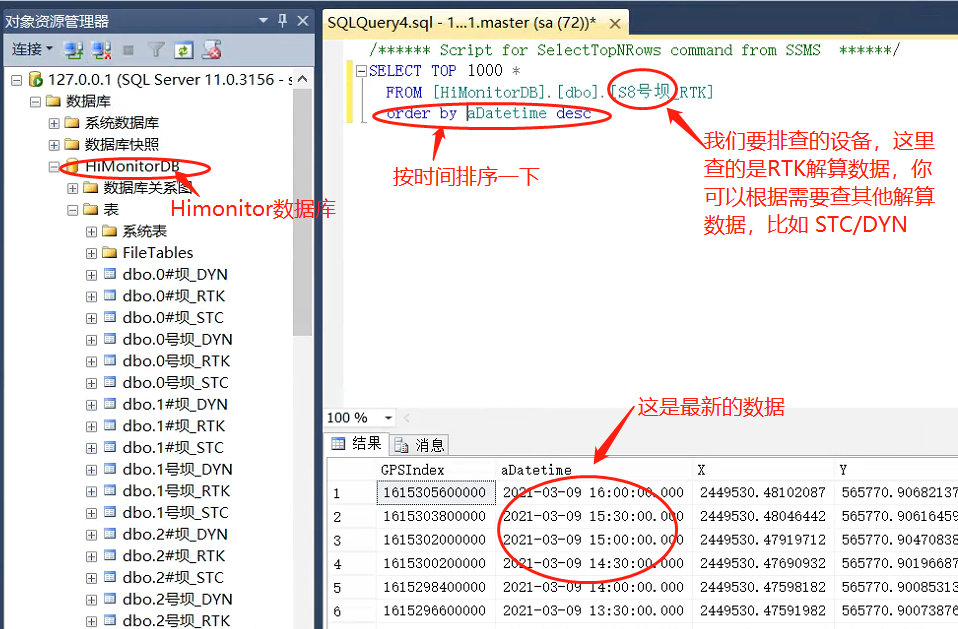Collapse the HiMonitorDB database node
Screen dimensions: 958x629
(x=54, y=166)
